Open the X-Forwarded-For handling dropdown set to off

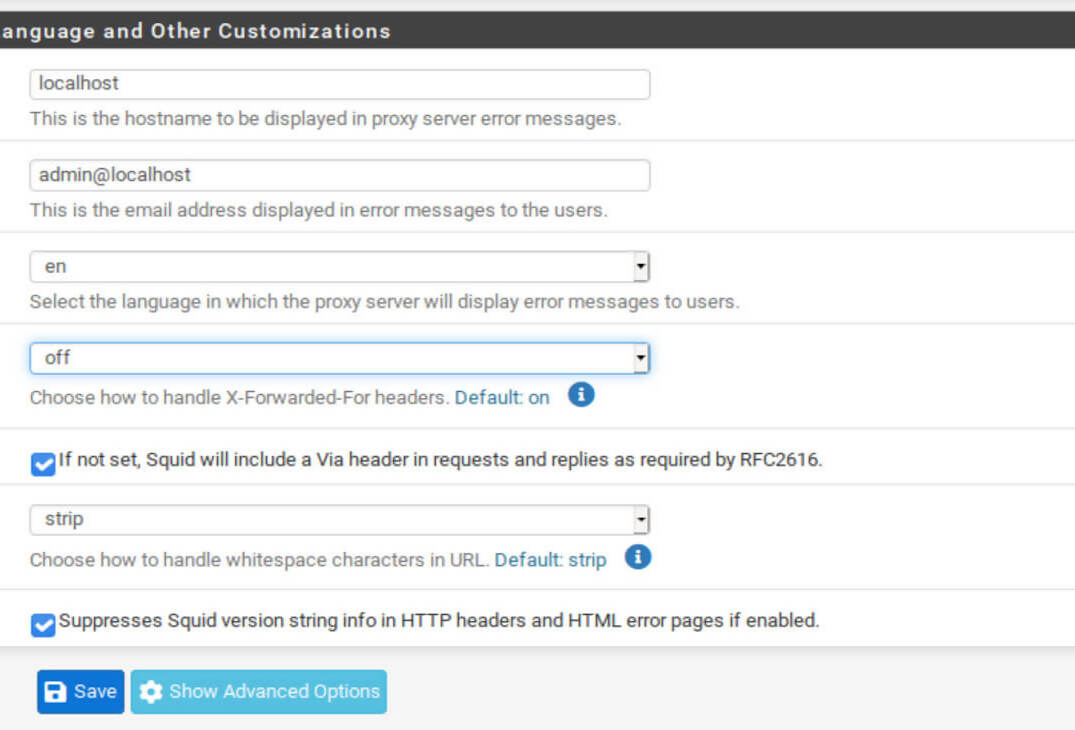(339, 358)
